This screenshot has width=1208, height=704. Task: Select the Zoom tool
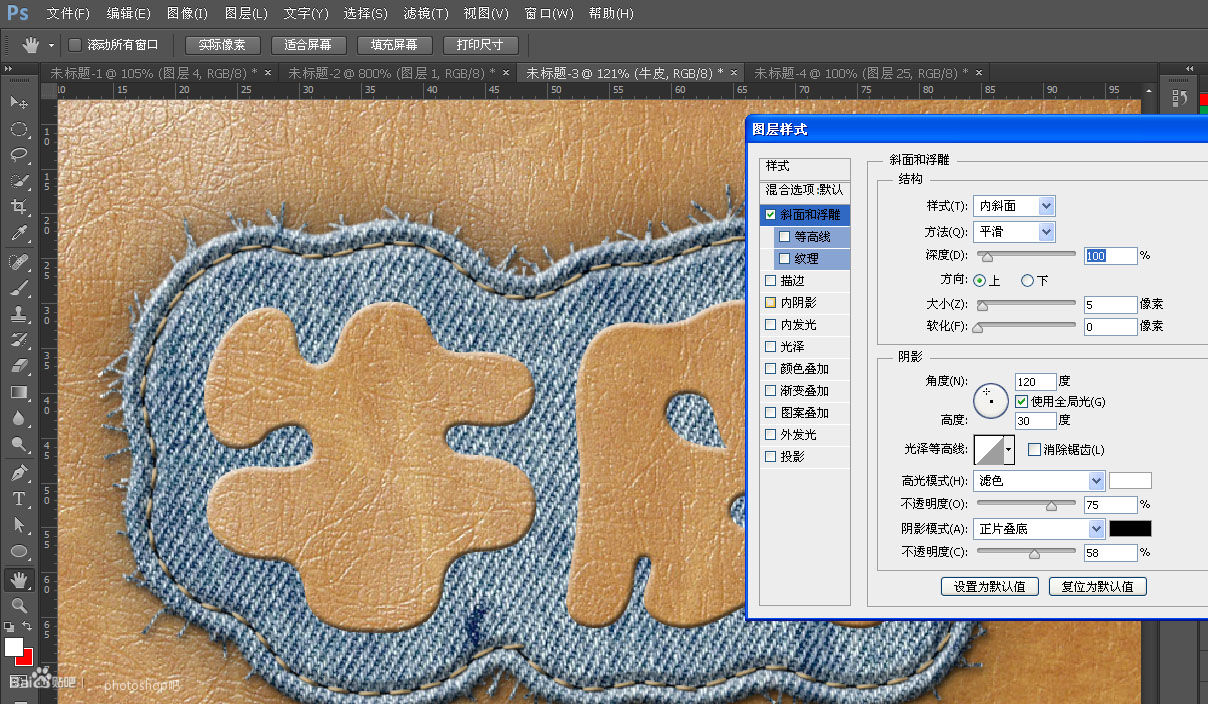pos(19,606)
